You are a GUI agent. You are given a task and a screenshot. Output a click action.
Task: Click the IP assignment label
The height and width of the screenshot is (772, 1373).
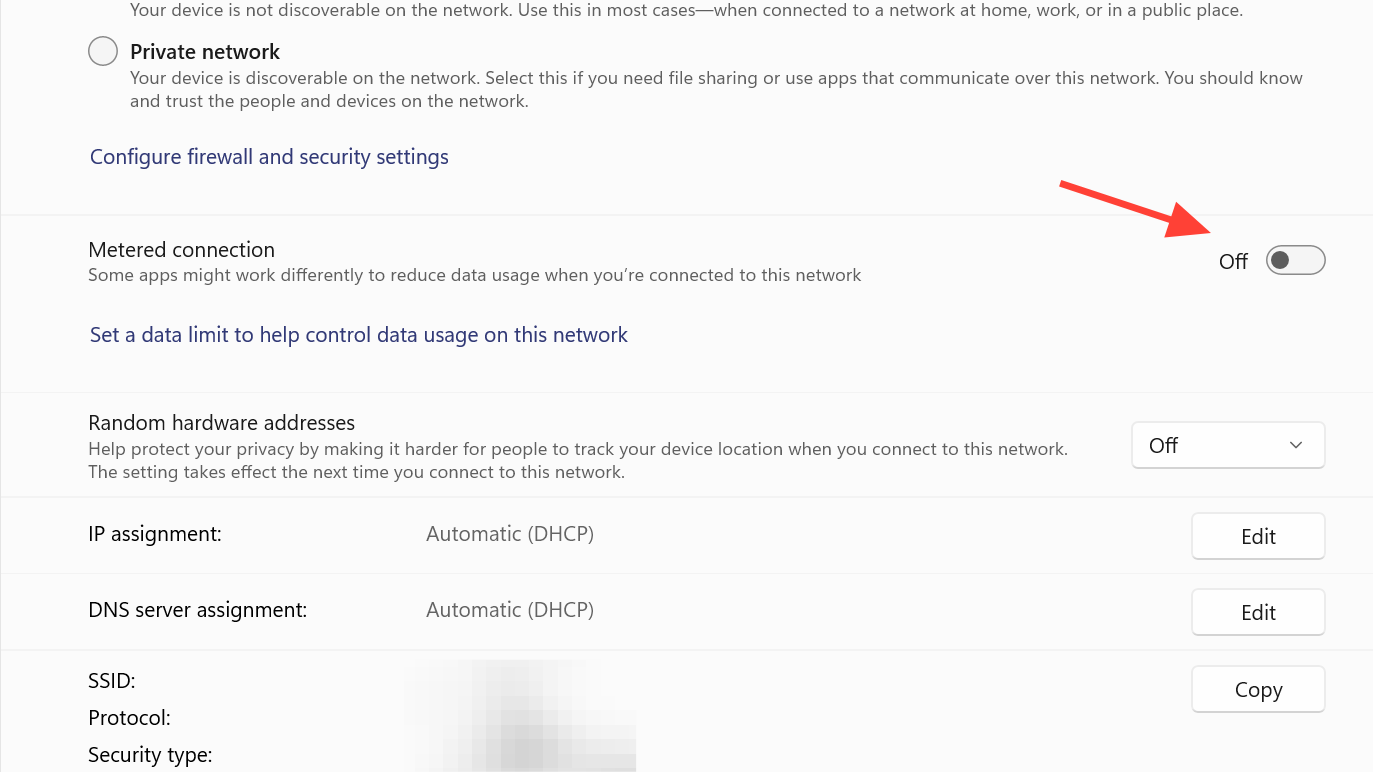[155, 534]
